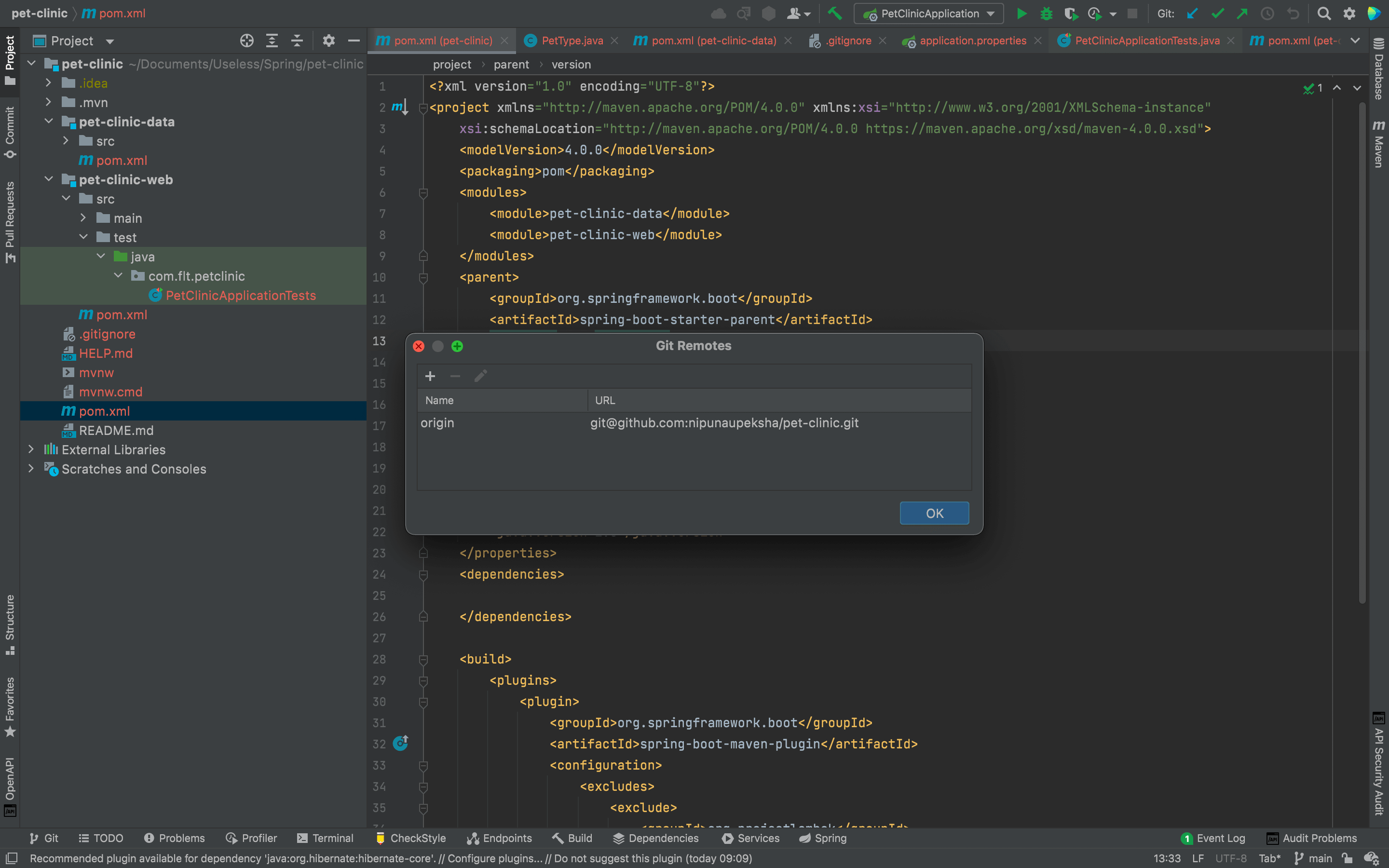The height and width of the screenshot is (868, 1389).
Task: Click the parent breadcrumb
Action: [511, 64]
